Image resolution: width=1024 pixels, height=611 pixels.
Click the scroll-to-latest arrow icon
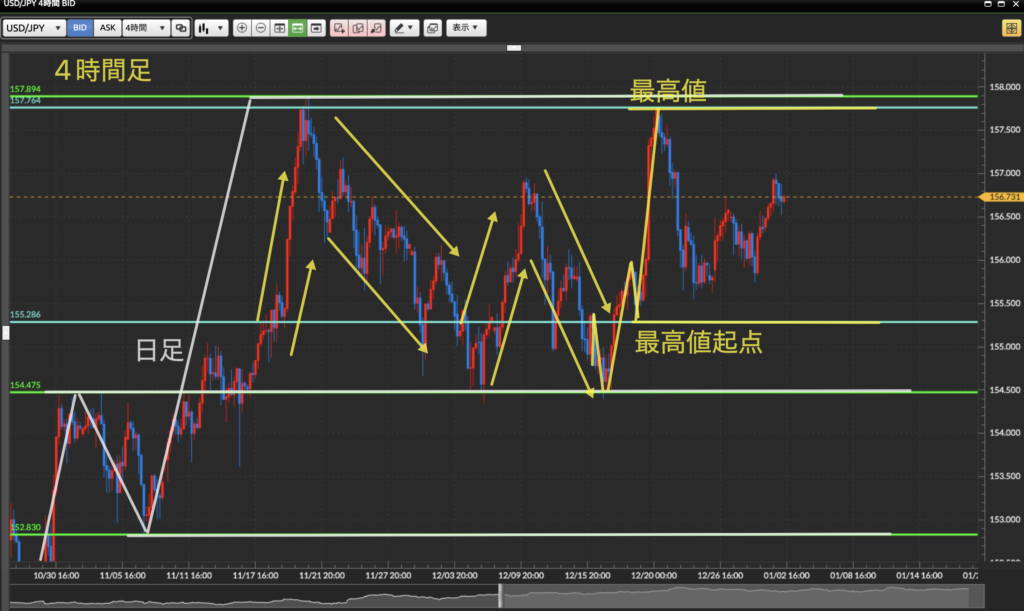317,28
